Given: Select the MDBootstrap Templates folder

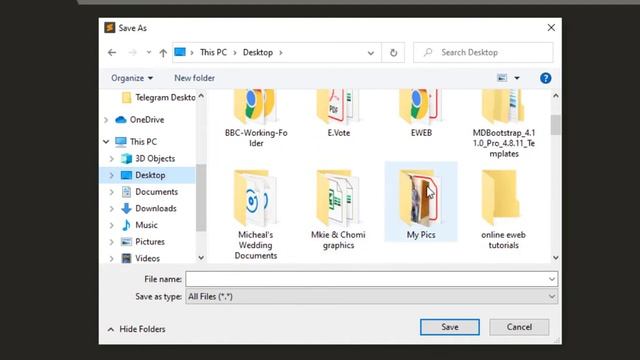Looking at the screenshot, I should pos(504,124).
